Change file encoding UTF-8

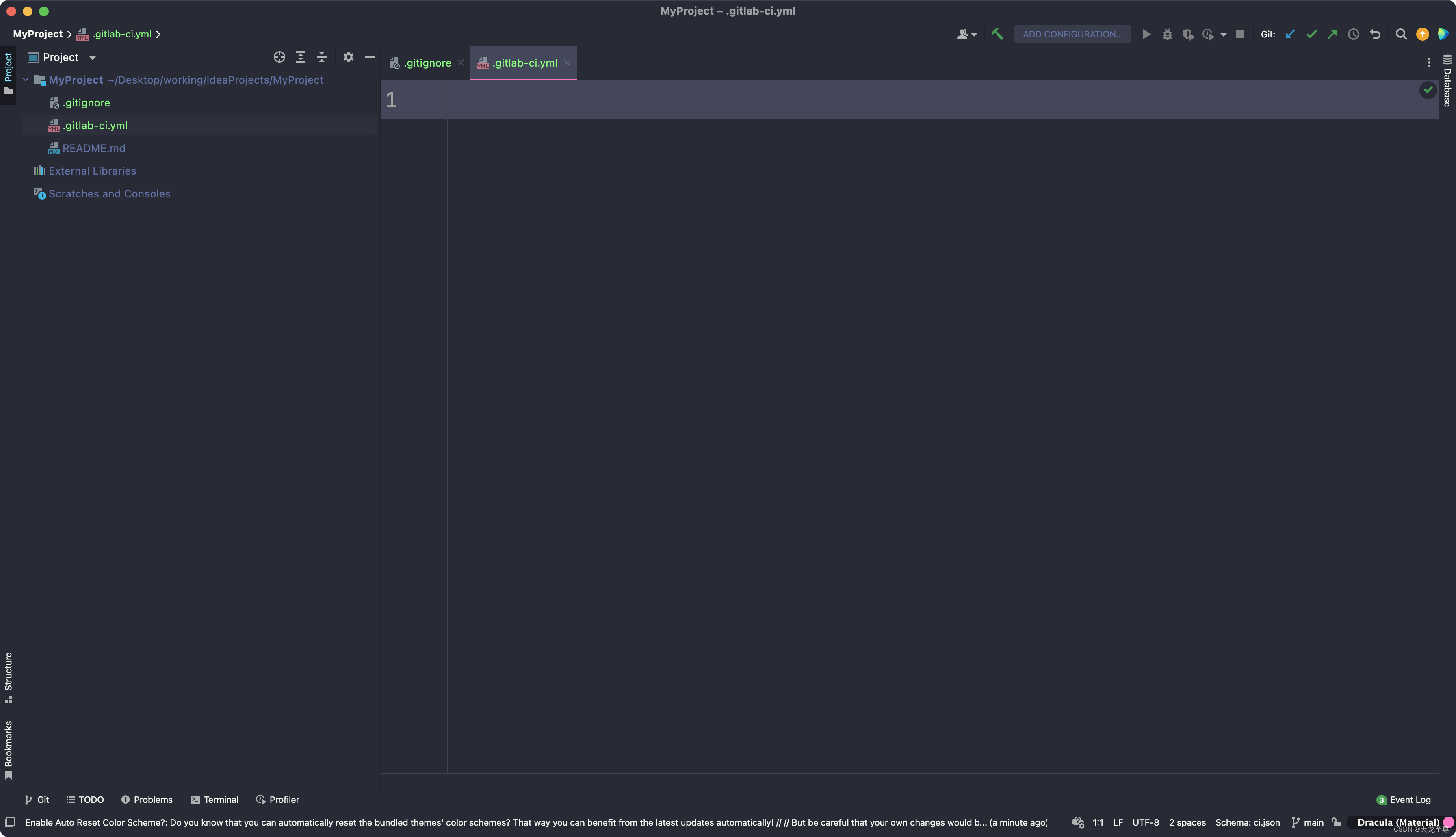[x=1145, y=822]
